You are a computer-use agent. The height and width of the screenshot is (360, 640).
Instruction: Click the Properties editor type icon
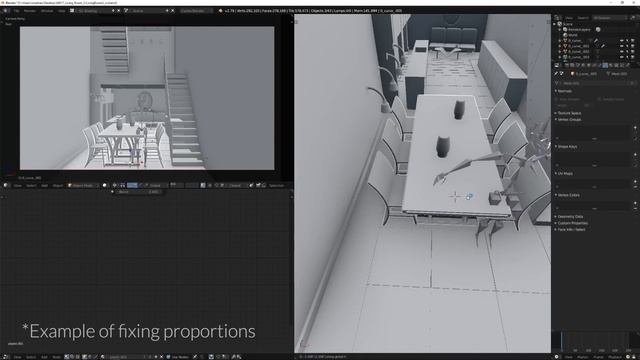point(557,65)
